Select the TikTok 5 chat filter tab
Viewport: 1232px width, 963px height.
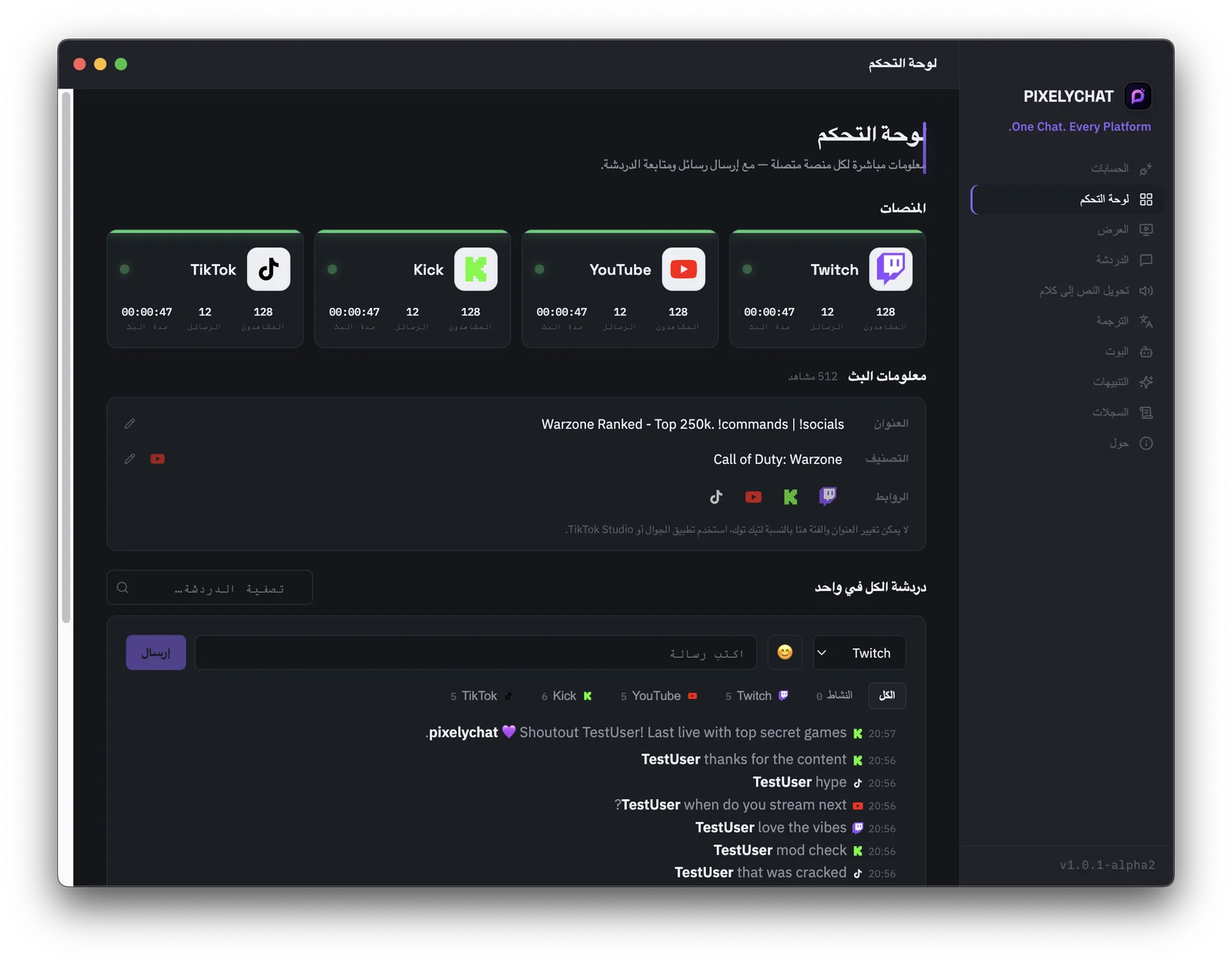482,696
